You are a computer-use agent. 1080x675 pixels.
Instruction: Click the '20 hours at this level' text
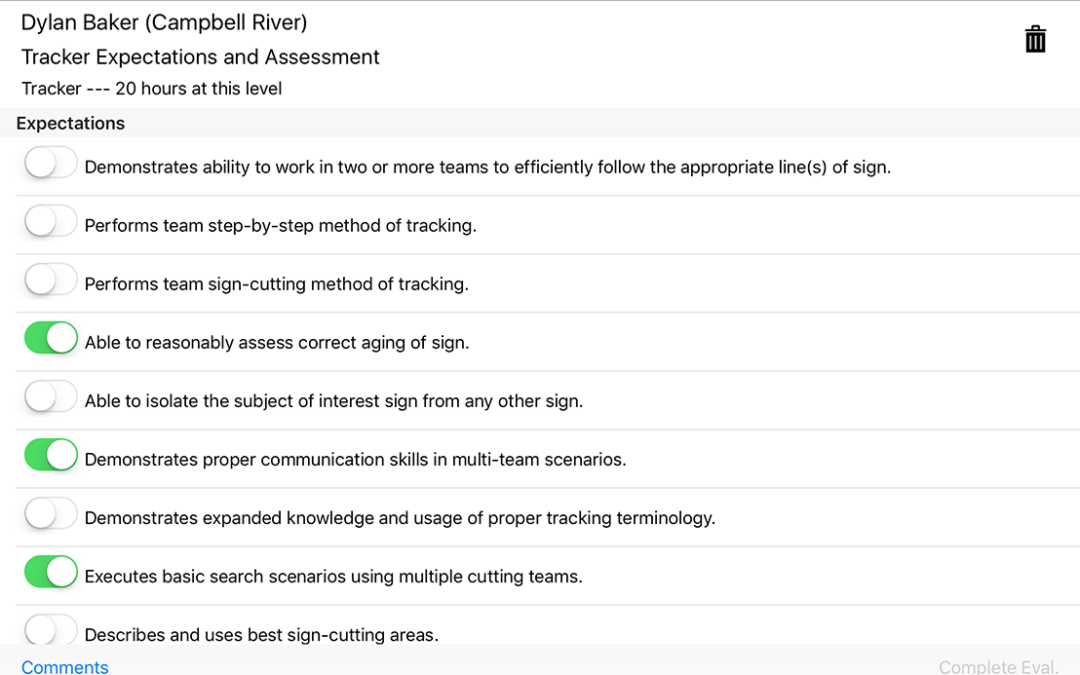[x=198, y=89]
